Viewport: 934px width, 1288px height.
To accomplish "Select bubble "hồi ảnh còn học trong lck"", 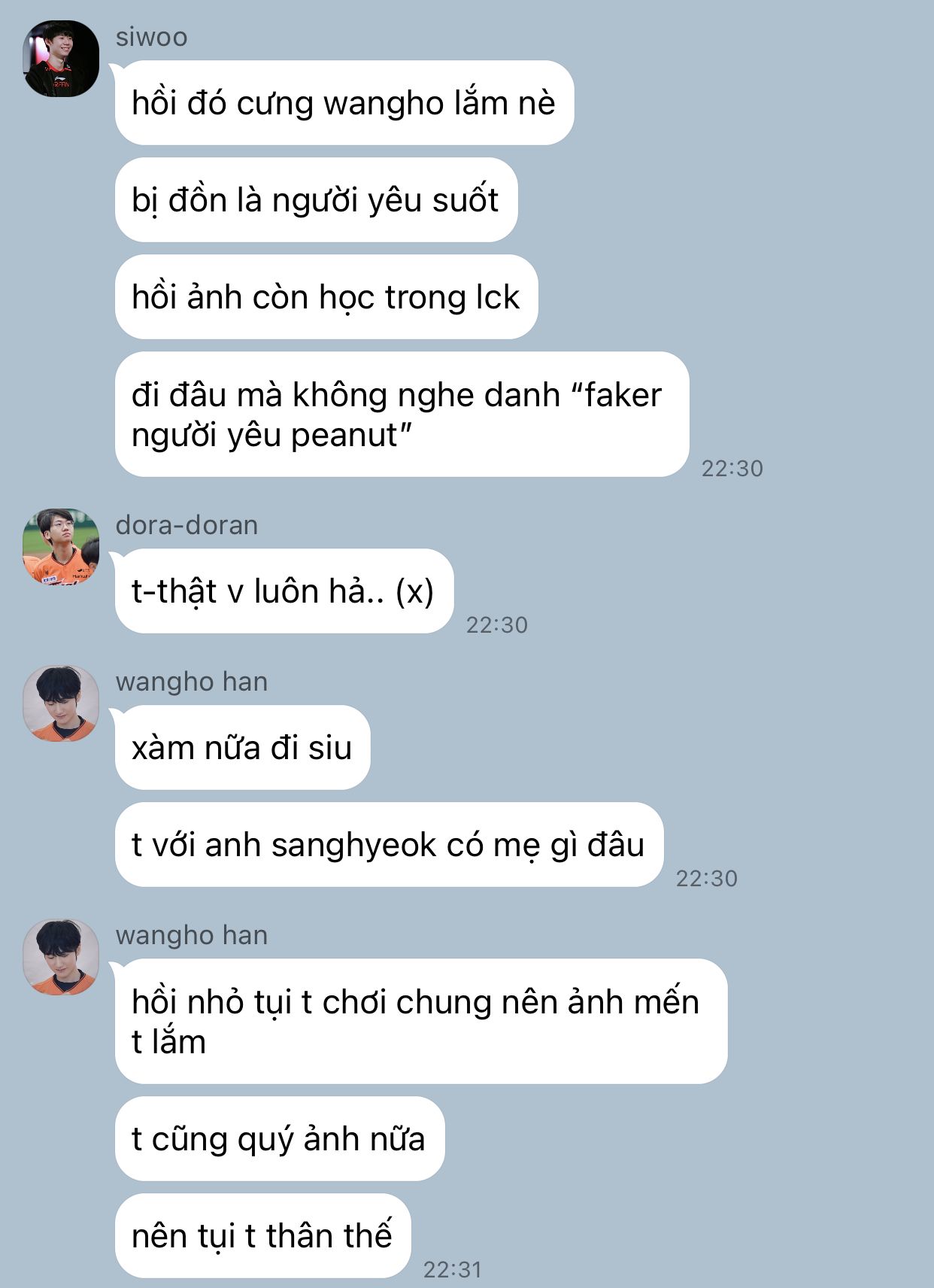I will (x=326, y=296).
